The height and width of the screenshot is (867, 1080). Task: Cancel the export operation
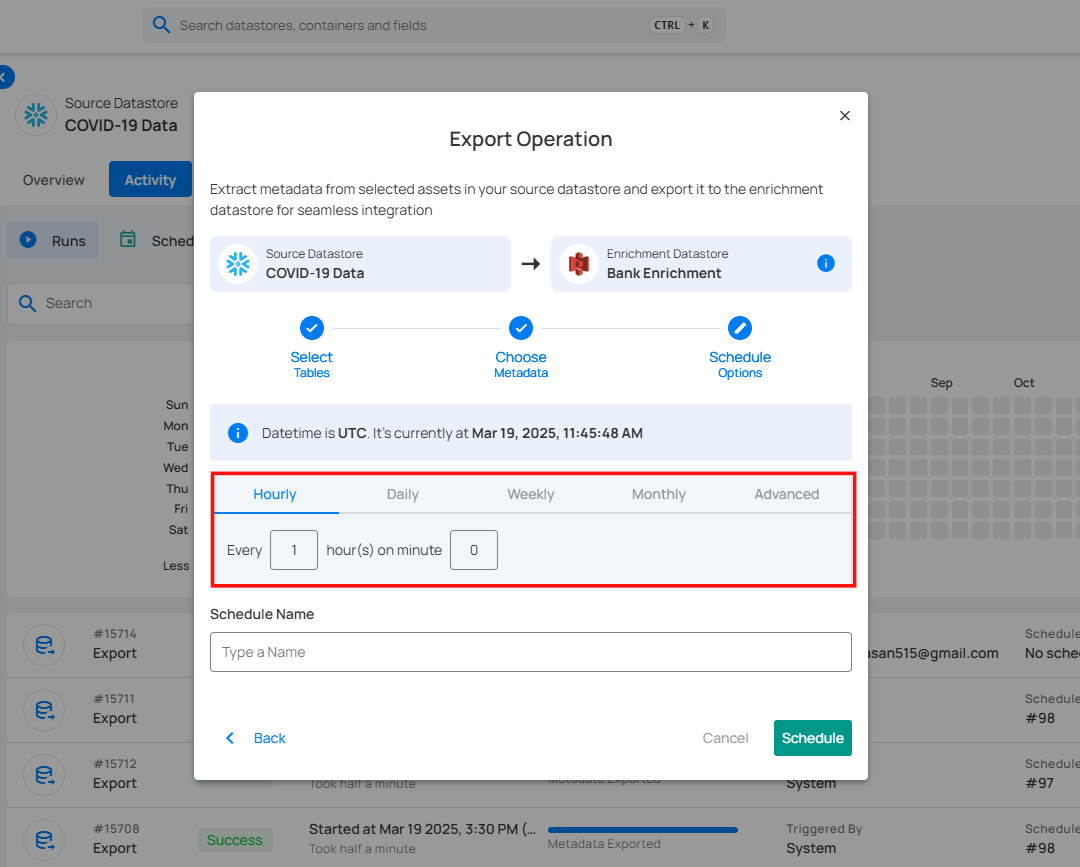725,738
